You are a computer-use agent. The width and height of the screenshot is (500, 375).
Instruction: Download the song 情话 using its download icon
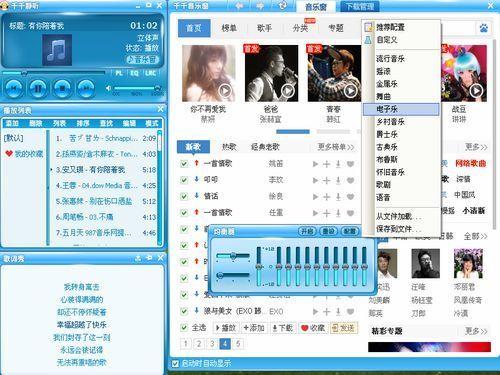pos(338,197)
